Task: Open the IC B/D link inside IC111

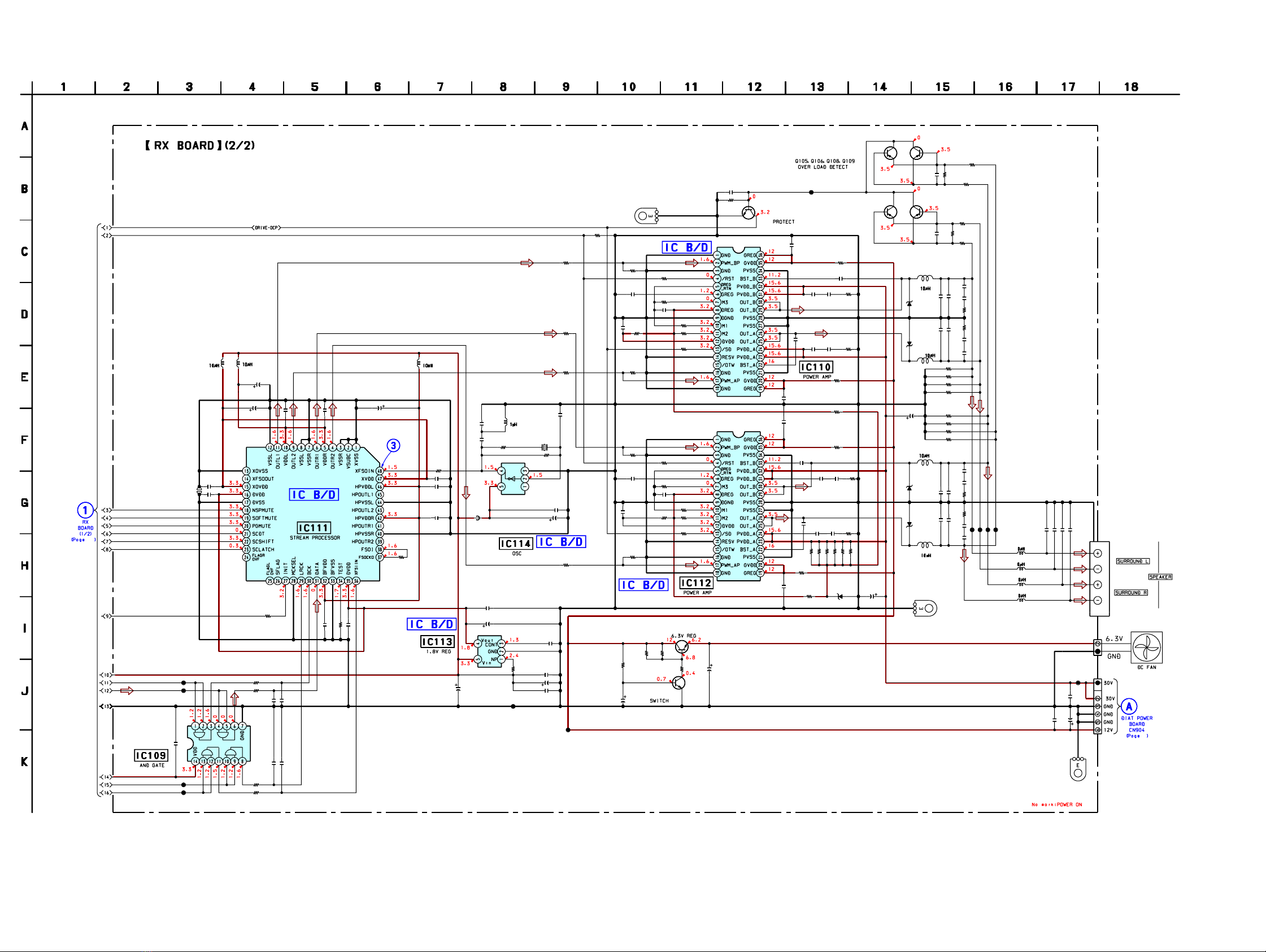Action: (314, 494)
